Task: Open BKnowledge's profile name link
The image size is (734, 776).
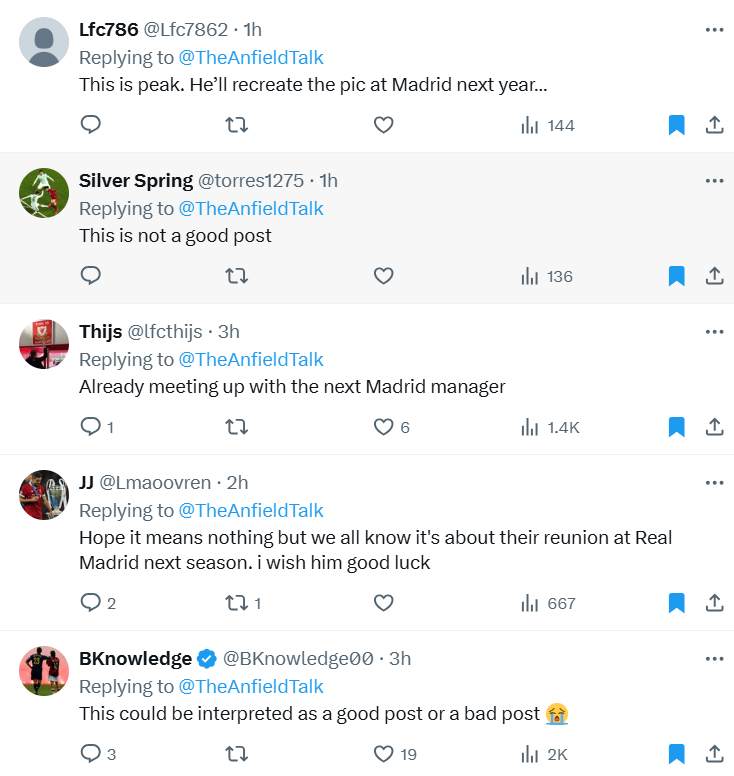Action: coord(135,659)
